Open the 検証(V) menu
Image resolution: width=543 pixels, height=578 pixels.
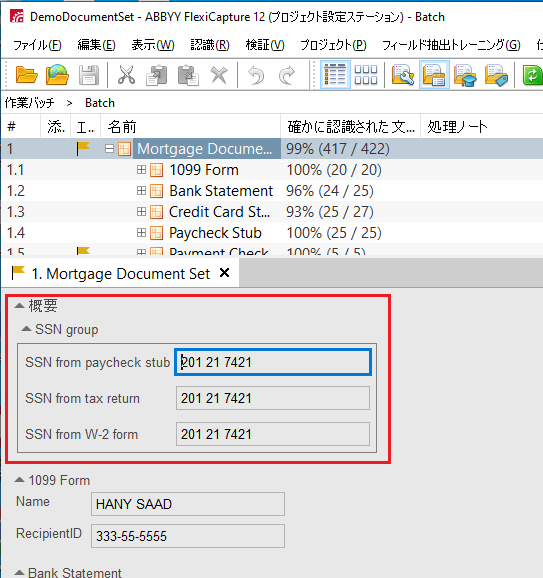(x=265, y=45)
